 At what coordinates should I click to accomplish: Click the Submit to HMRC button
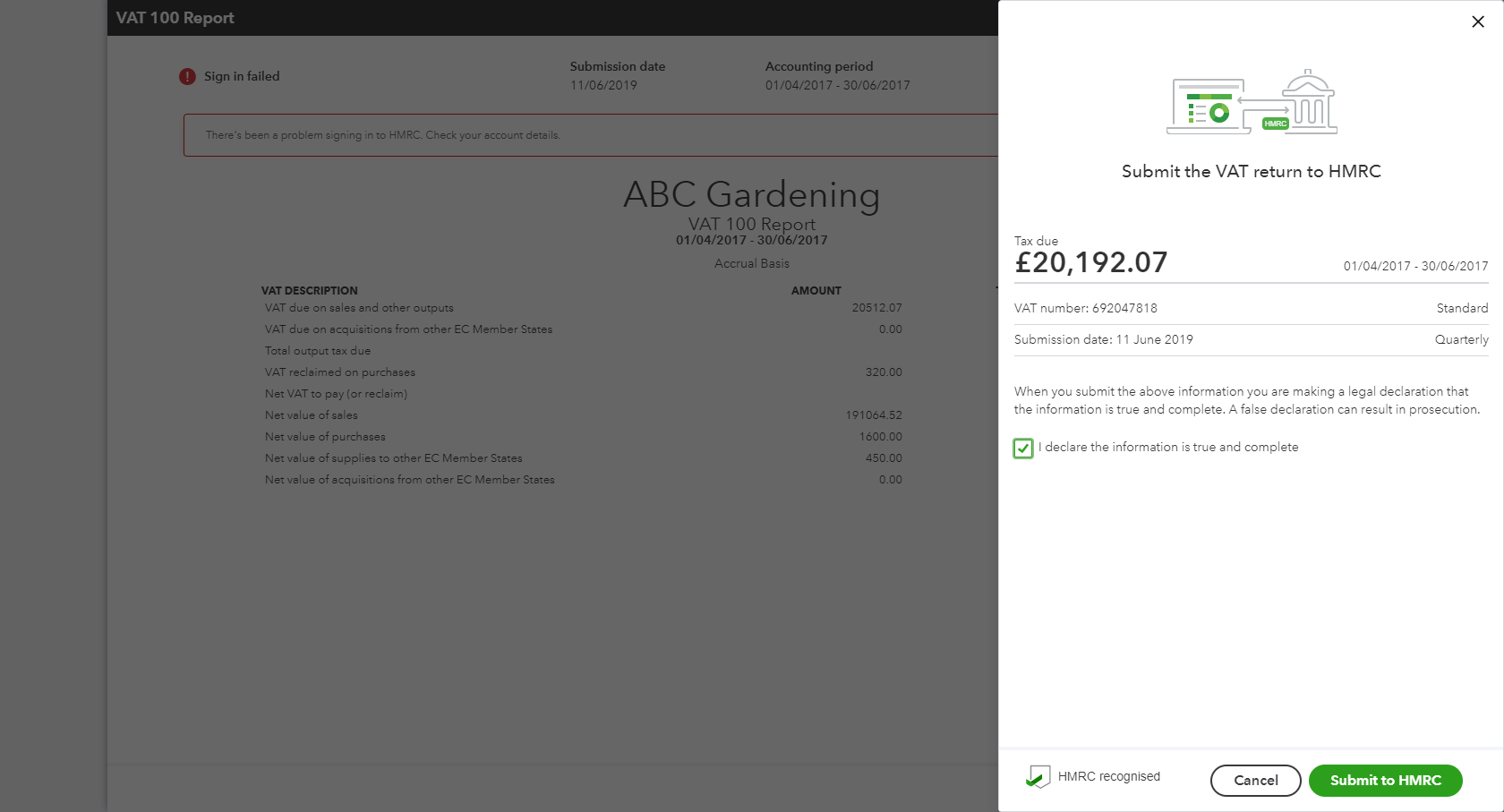click(x=1385, y=781)
